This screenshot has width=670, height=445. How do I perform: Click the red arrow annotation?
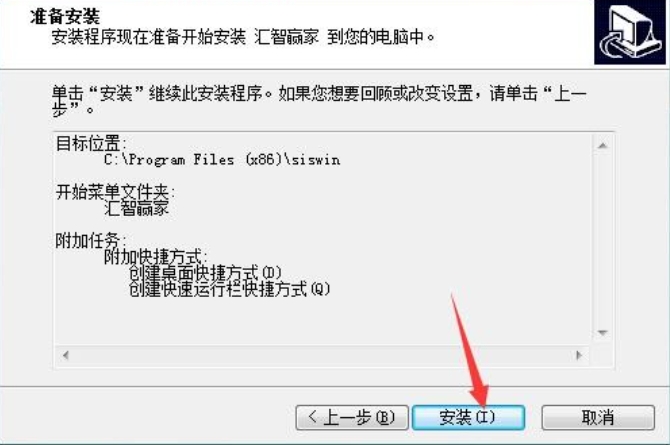(470, 350)
